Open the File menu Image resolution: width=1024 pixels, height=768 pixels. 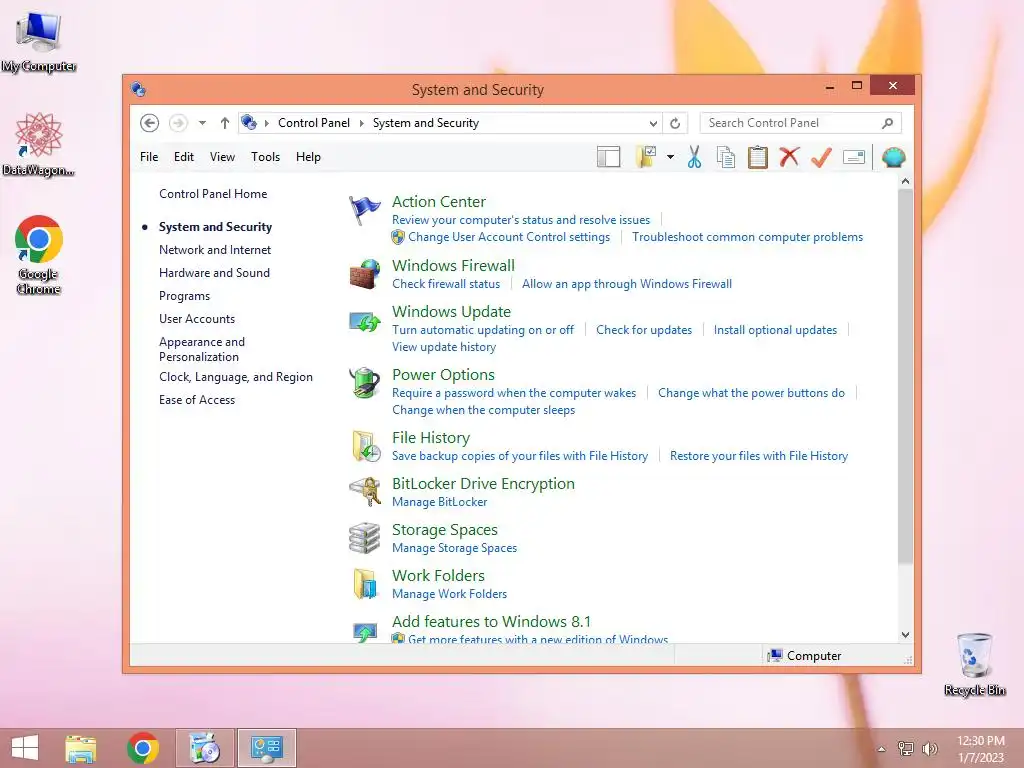click(x=149, y=157)
